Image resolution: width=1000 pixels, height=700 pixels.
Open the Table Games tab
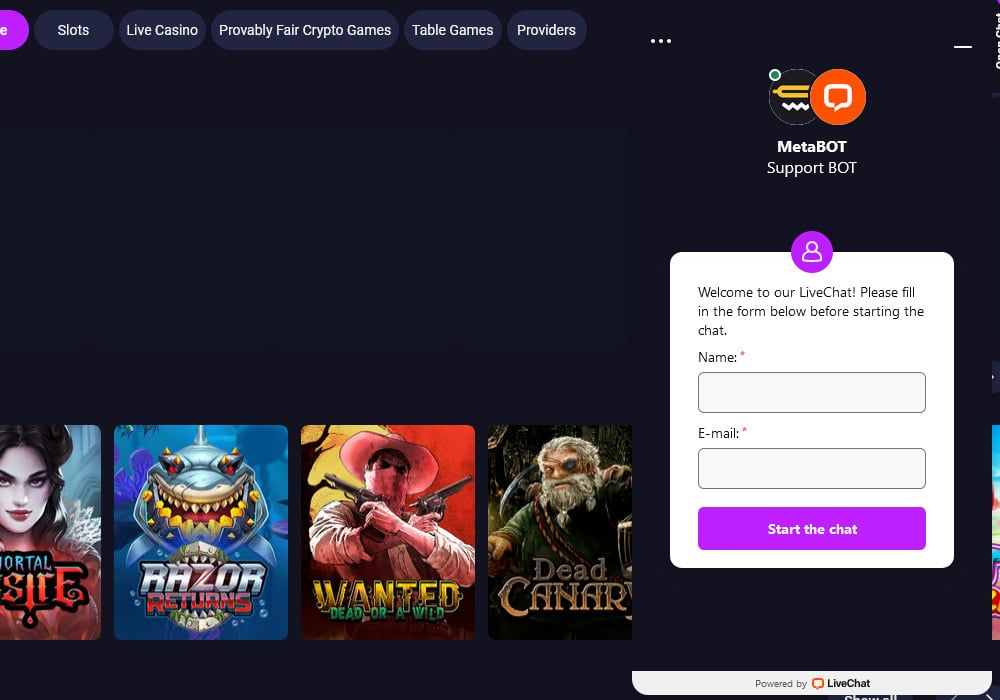452,30
